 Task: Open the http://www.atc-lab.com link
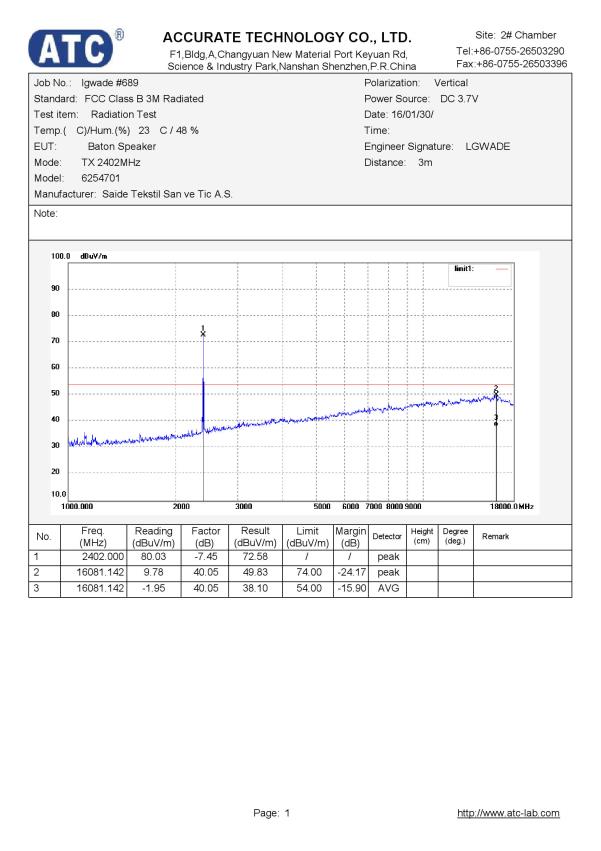click(x=508, y=812)
